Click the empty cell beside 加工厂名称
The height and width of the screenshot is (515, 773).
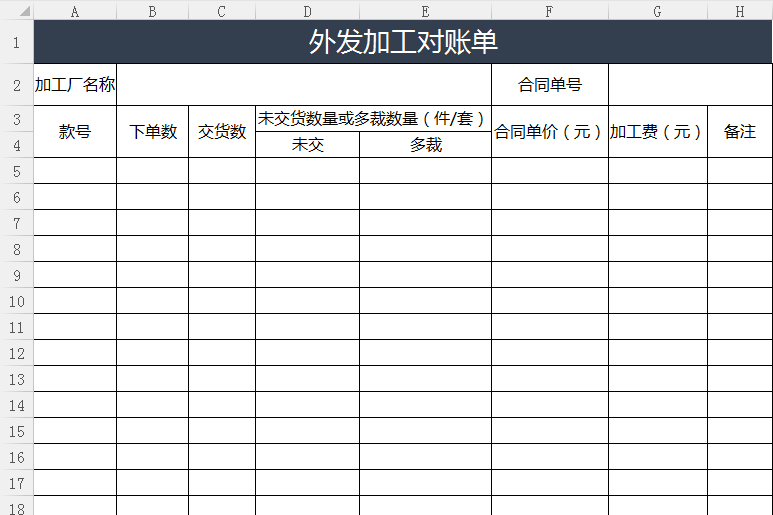pyautogui.click(x=303, y=85)
